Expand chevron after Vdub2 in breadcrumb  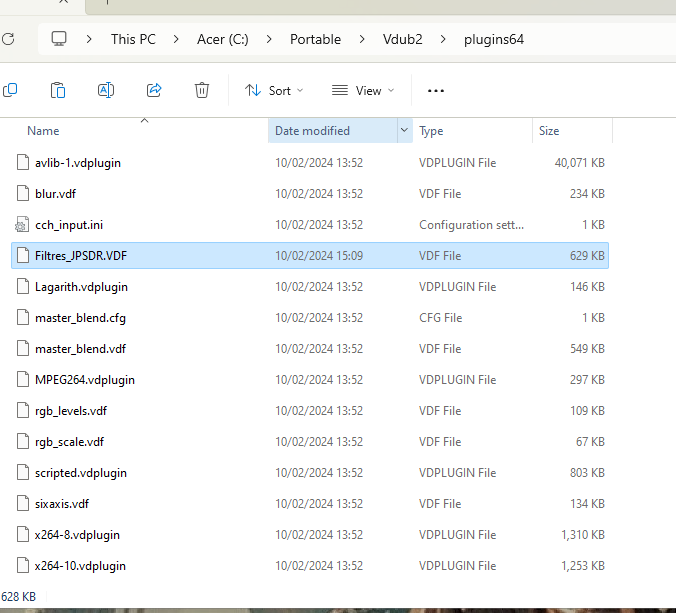tap(443, 39)
